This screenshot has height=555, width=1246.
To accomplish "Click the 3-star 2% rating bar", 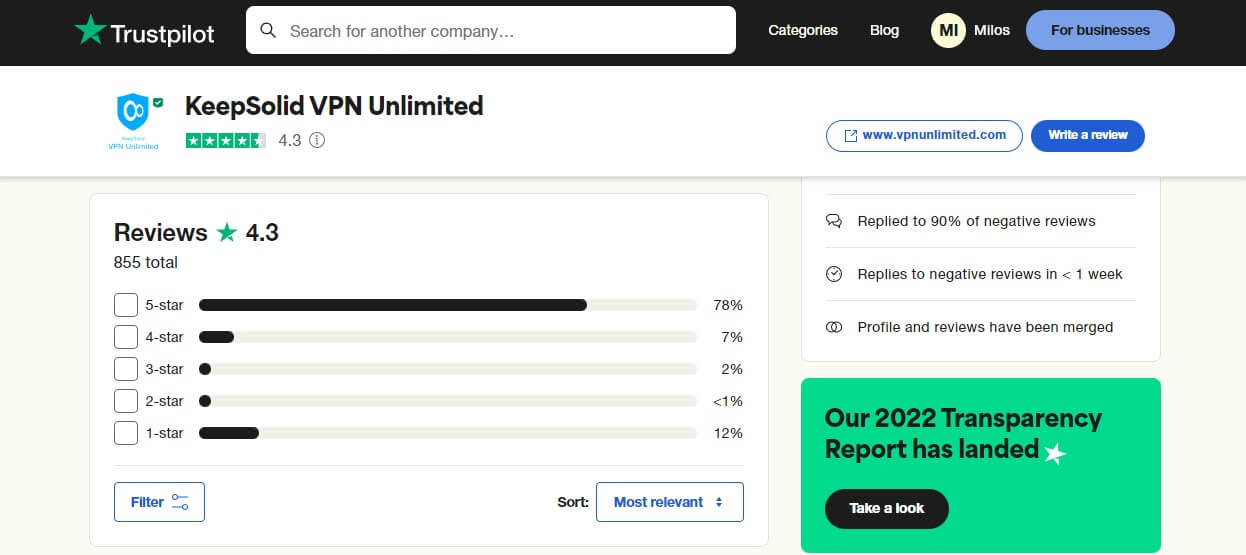I will (448, 369).
